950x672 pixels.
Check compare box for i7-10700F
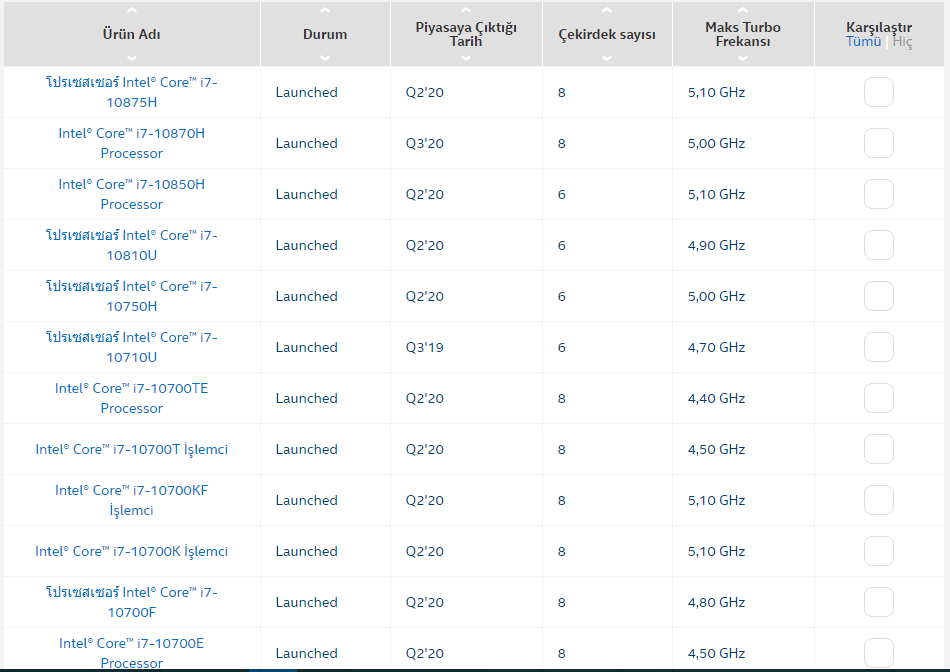tap(879, 602)
